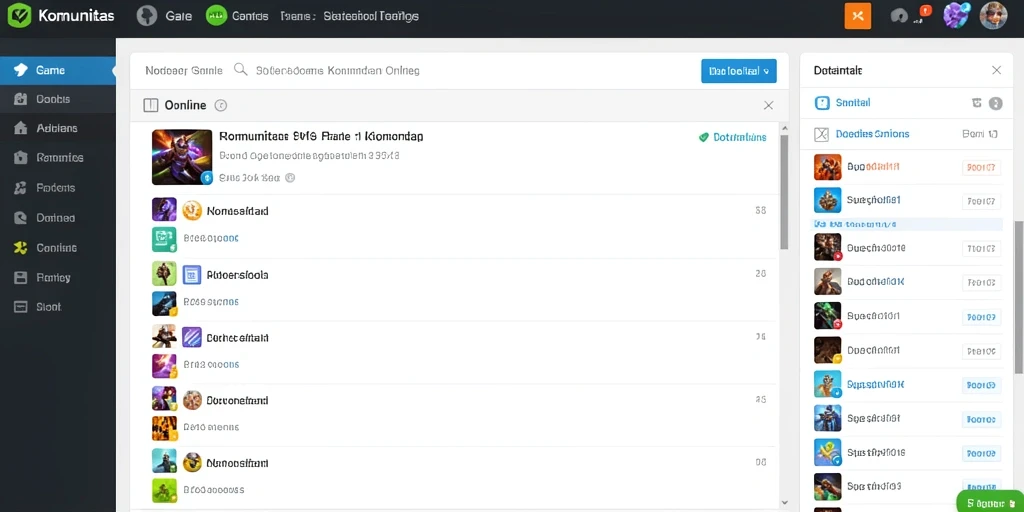Click the main list vertical scrollbar thumb

point(784,193)
